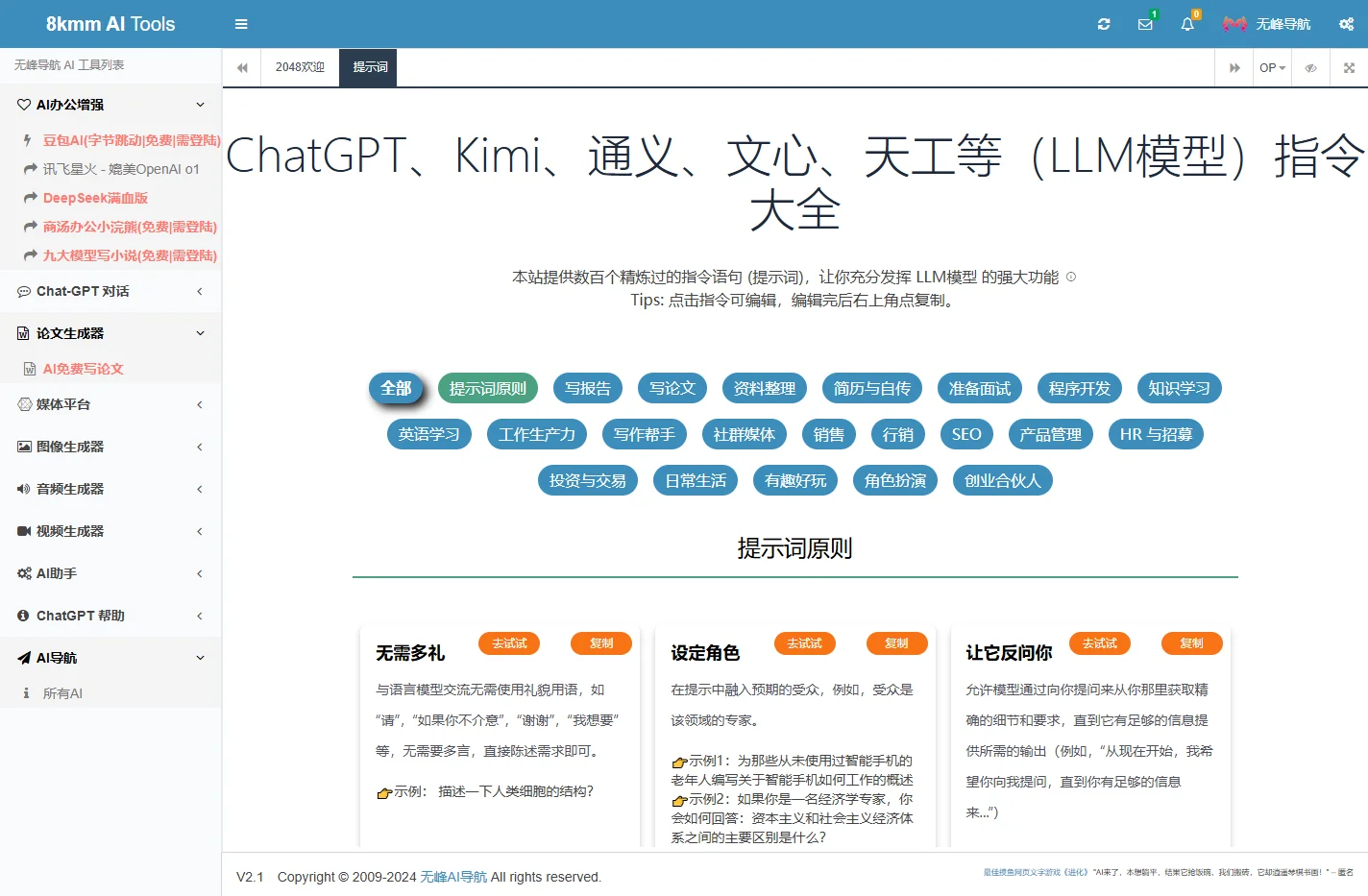Screen dimensions: 1368x896
Task: Expand the 图像生成器 menu
Action: (110, 447)
